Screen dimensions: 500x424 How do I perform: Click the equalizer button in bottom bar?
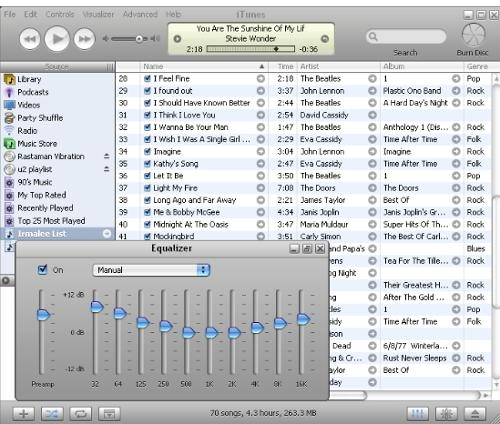pyautogui.click(x=418, y=414)
